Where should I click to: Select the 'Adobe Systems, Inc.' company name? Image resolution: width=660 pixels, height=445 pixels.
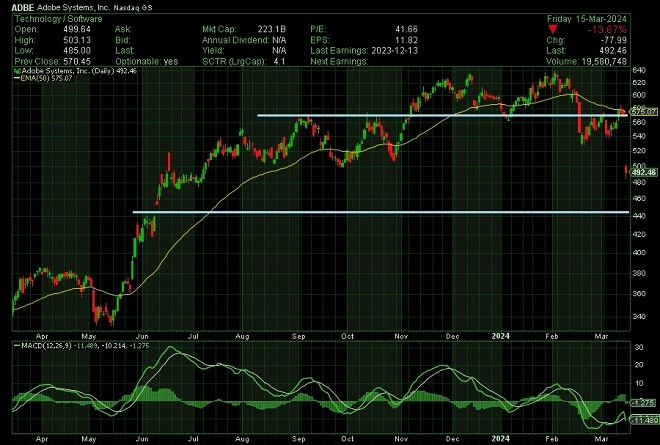73,7
